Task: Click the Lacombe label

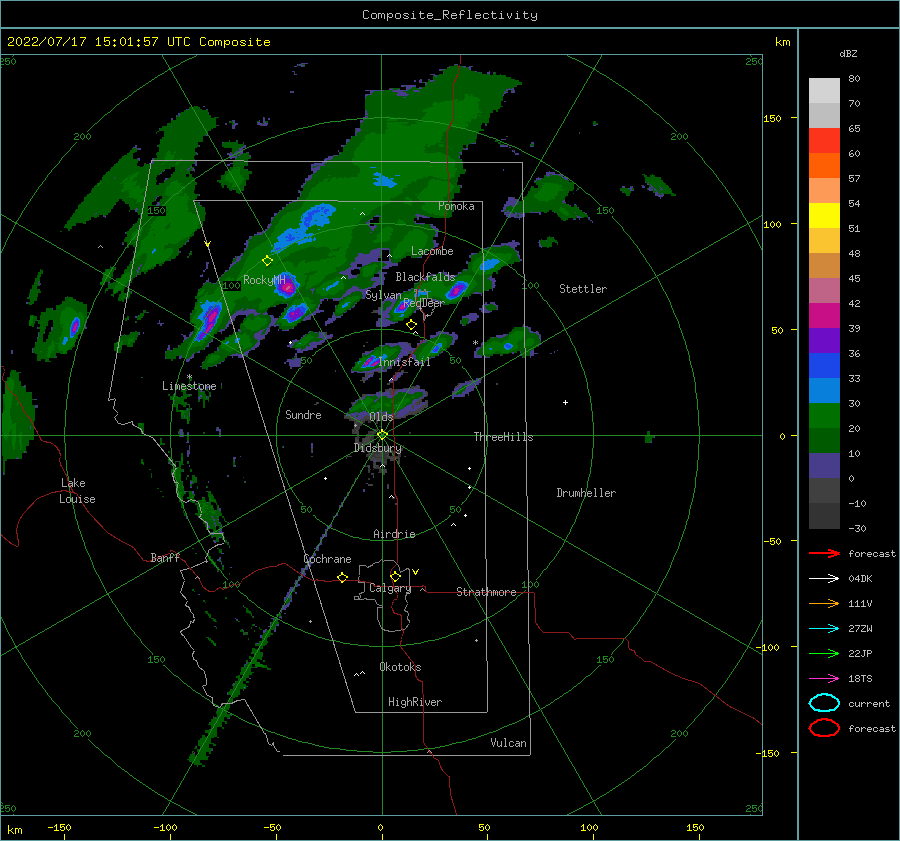Action: coord(432,251)
